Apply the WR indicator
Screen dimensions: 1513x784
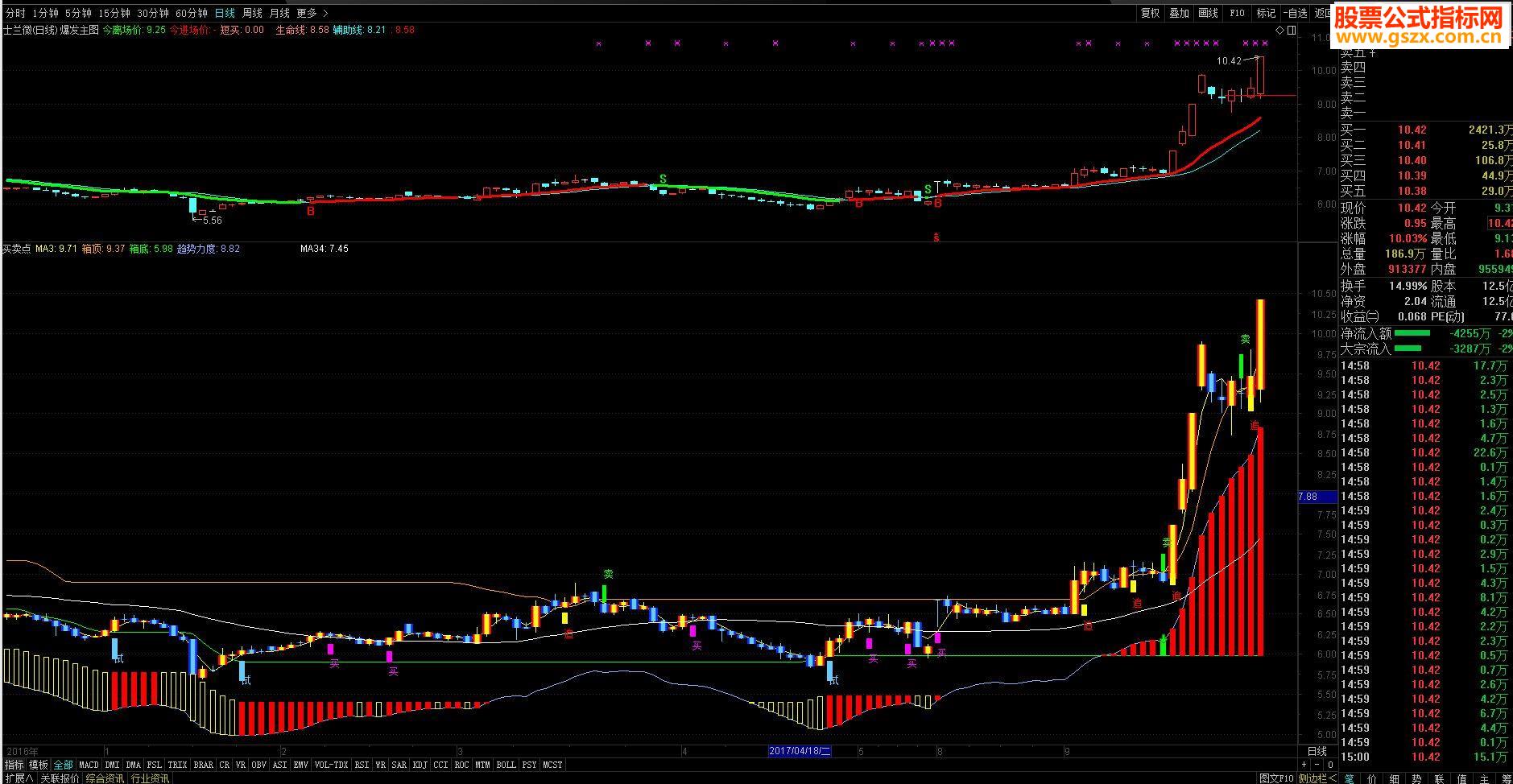coord(381,765)
